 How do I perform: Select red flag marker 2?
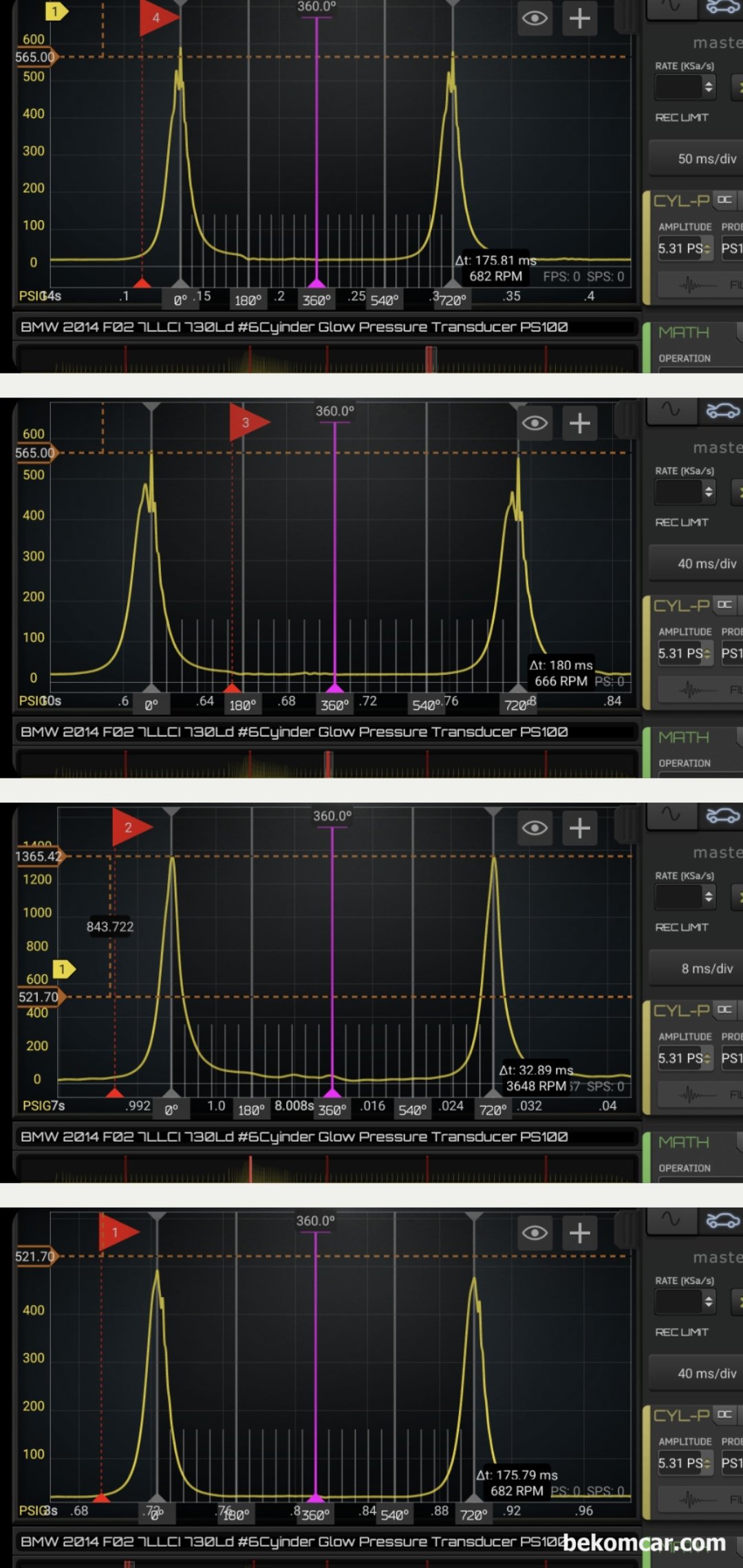(x=131, y=827)
